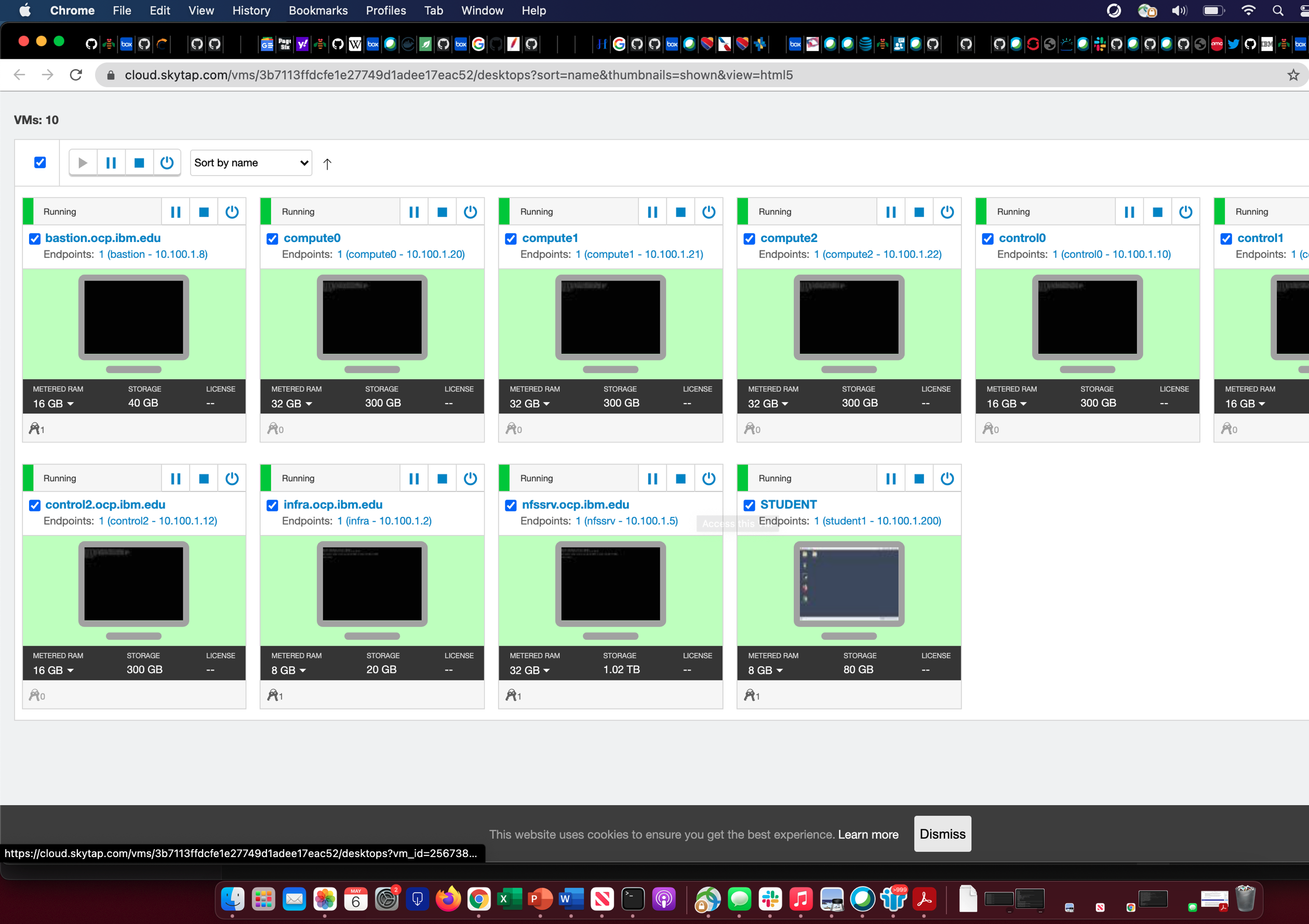The image size is (1309, 924).
Task: Open the STUDENT VM name link
Action: click(x=789, y=505)
